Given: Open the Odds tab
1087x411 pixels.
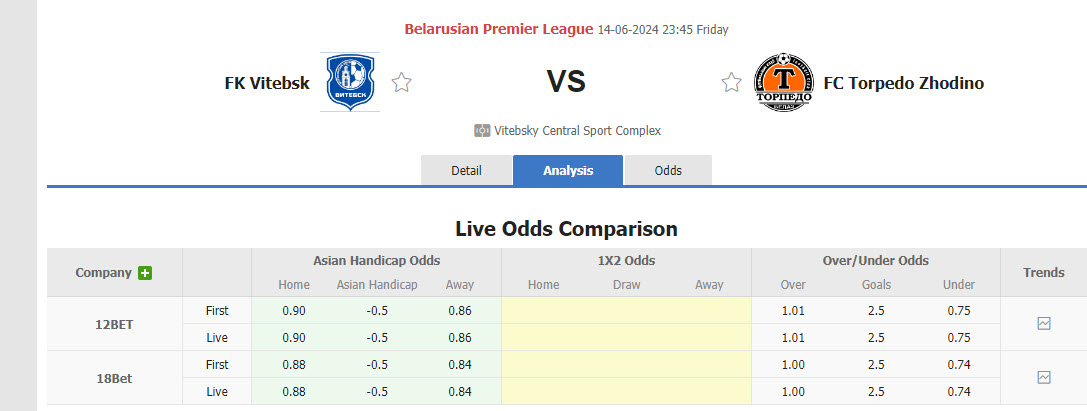Looking at the screenshot, I should click(668, 171).
